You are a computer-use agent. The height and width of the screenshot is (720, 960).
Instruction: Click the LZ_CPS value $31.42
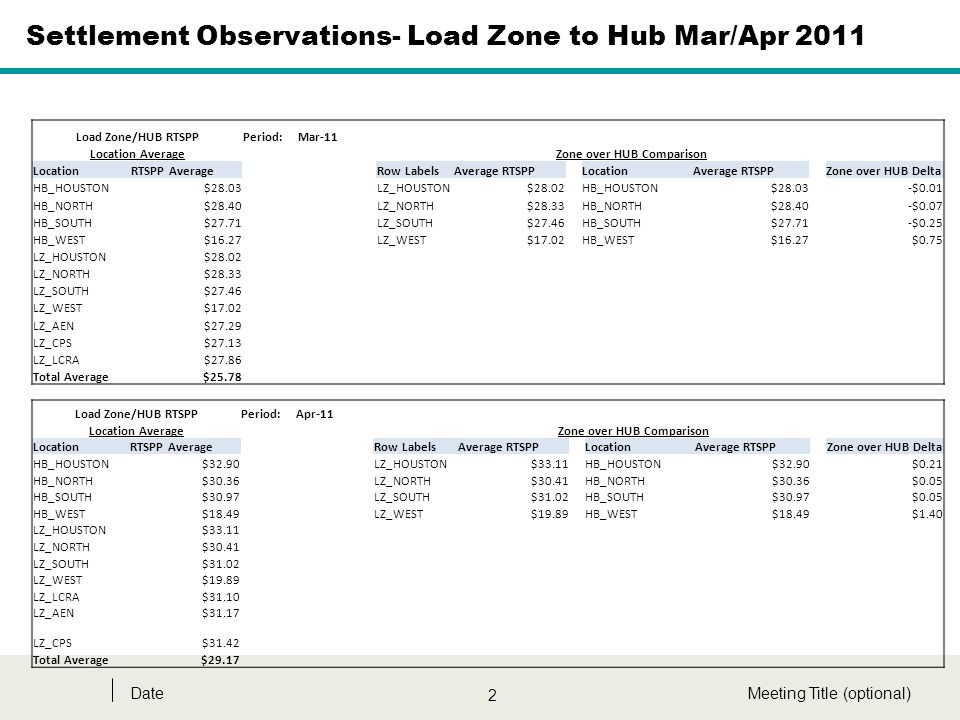click(x=220, y=643)
